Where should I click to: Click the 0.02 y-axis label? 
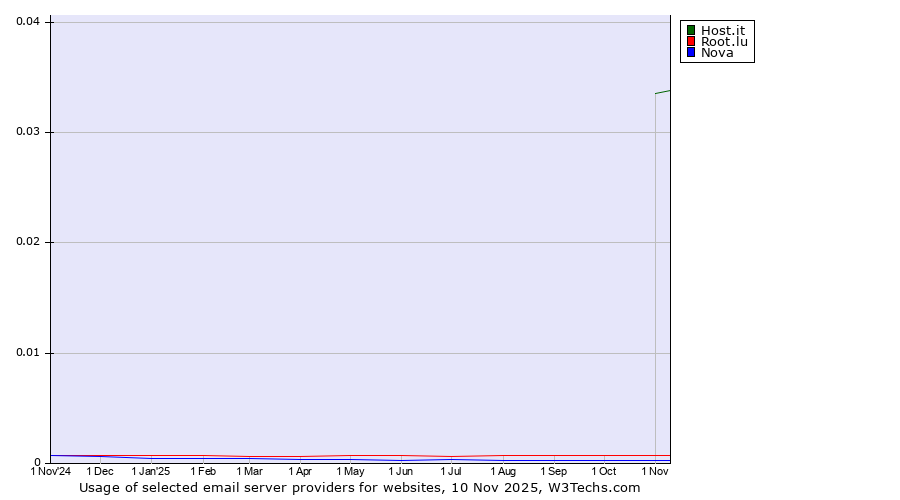(28, 241)
